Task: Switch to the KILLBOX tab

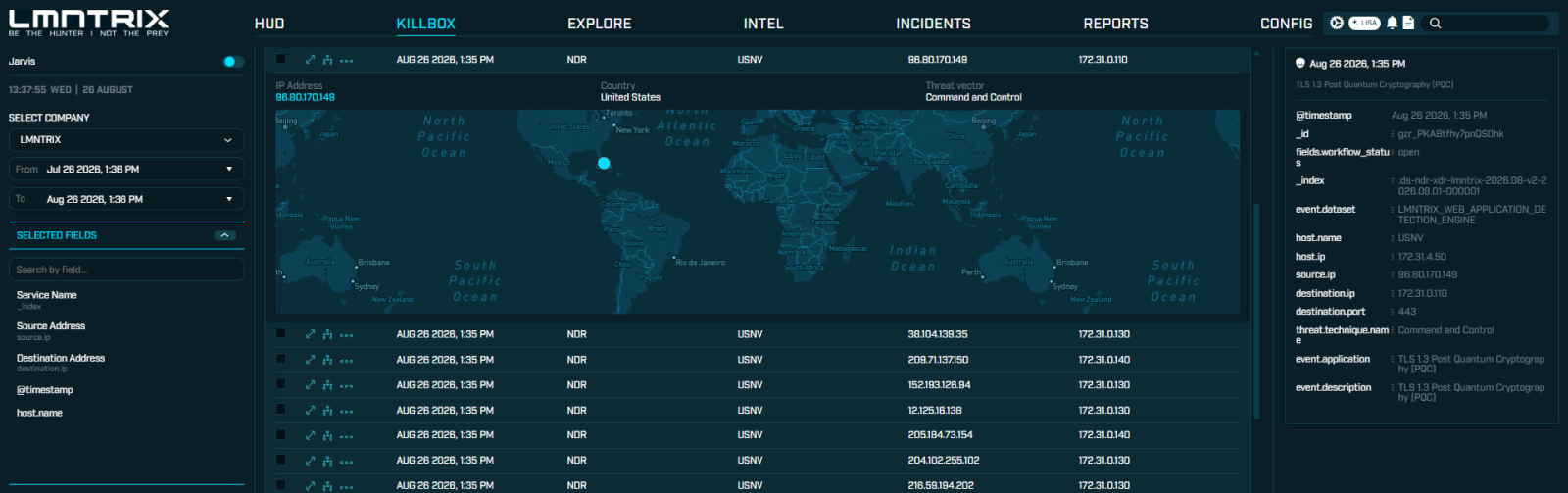Action: coord(426,24)
